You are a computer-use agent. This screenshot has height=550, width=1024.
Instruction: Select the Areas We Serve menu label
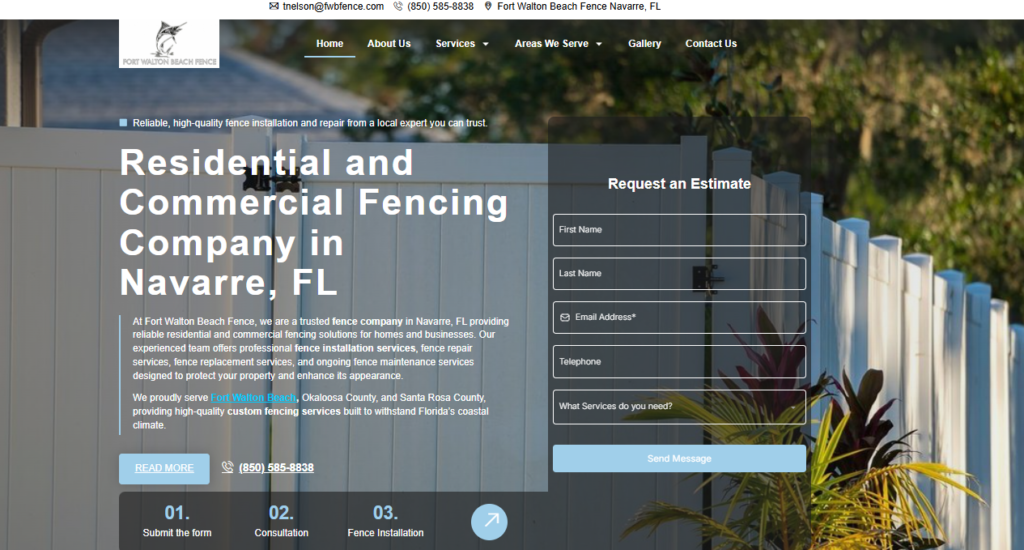(551, 43)
